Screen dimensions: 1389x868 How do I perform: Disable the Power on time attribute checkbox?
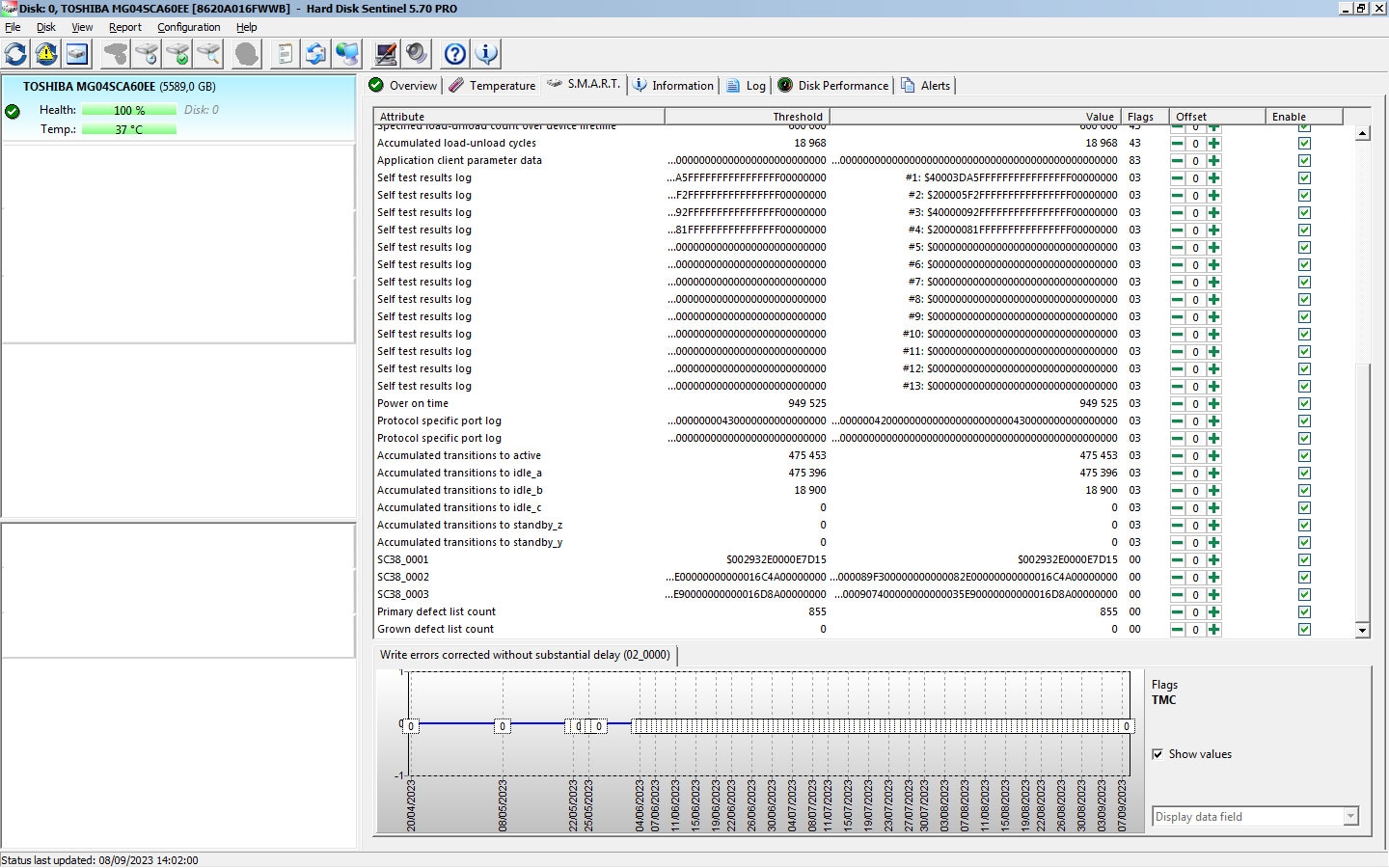(1304, 404)
